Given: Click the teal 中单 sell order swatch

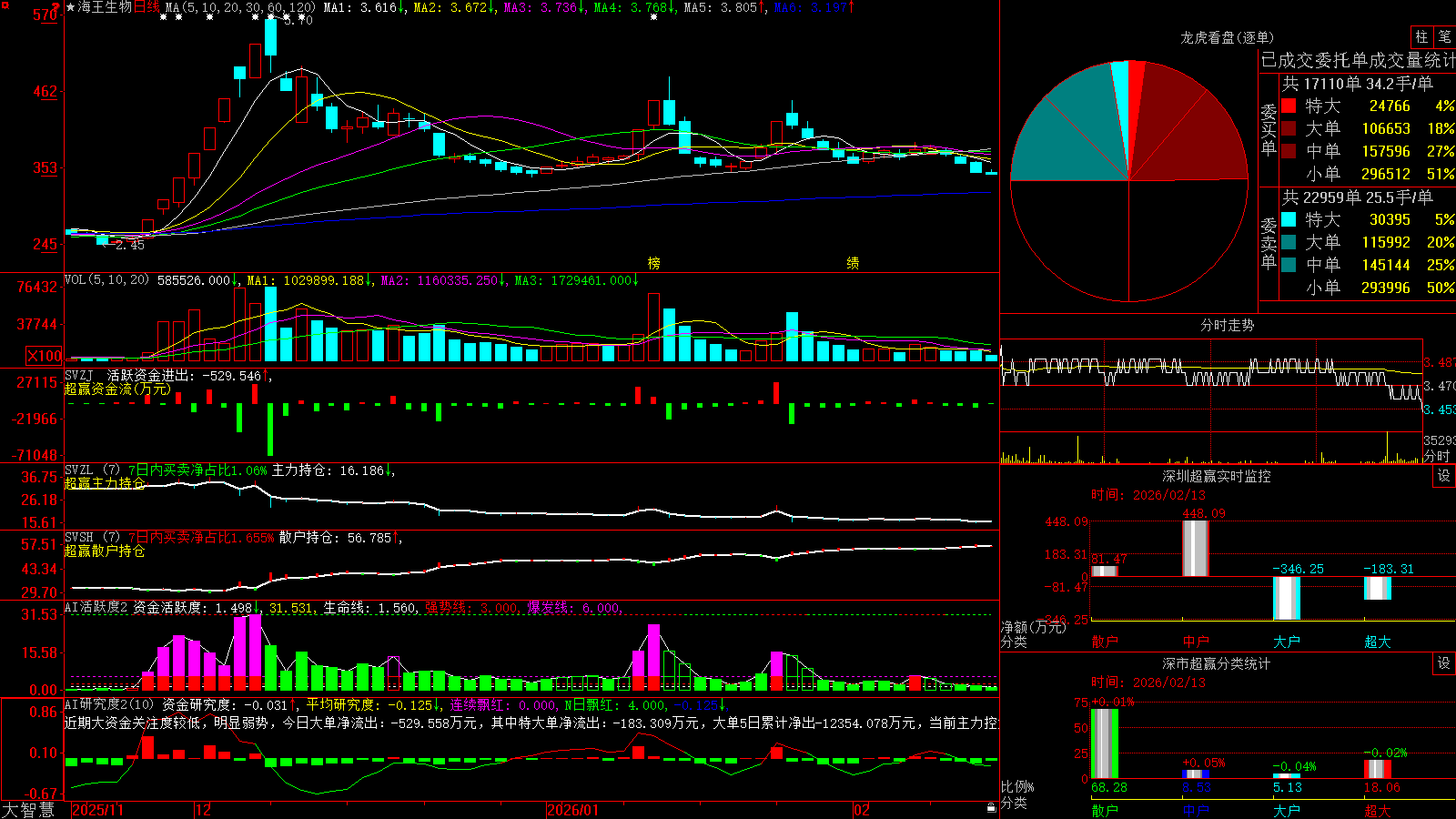Looking at the screenshot, I should point(1289,265).
